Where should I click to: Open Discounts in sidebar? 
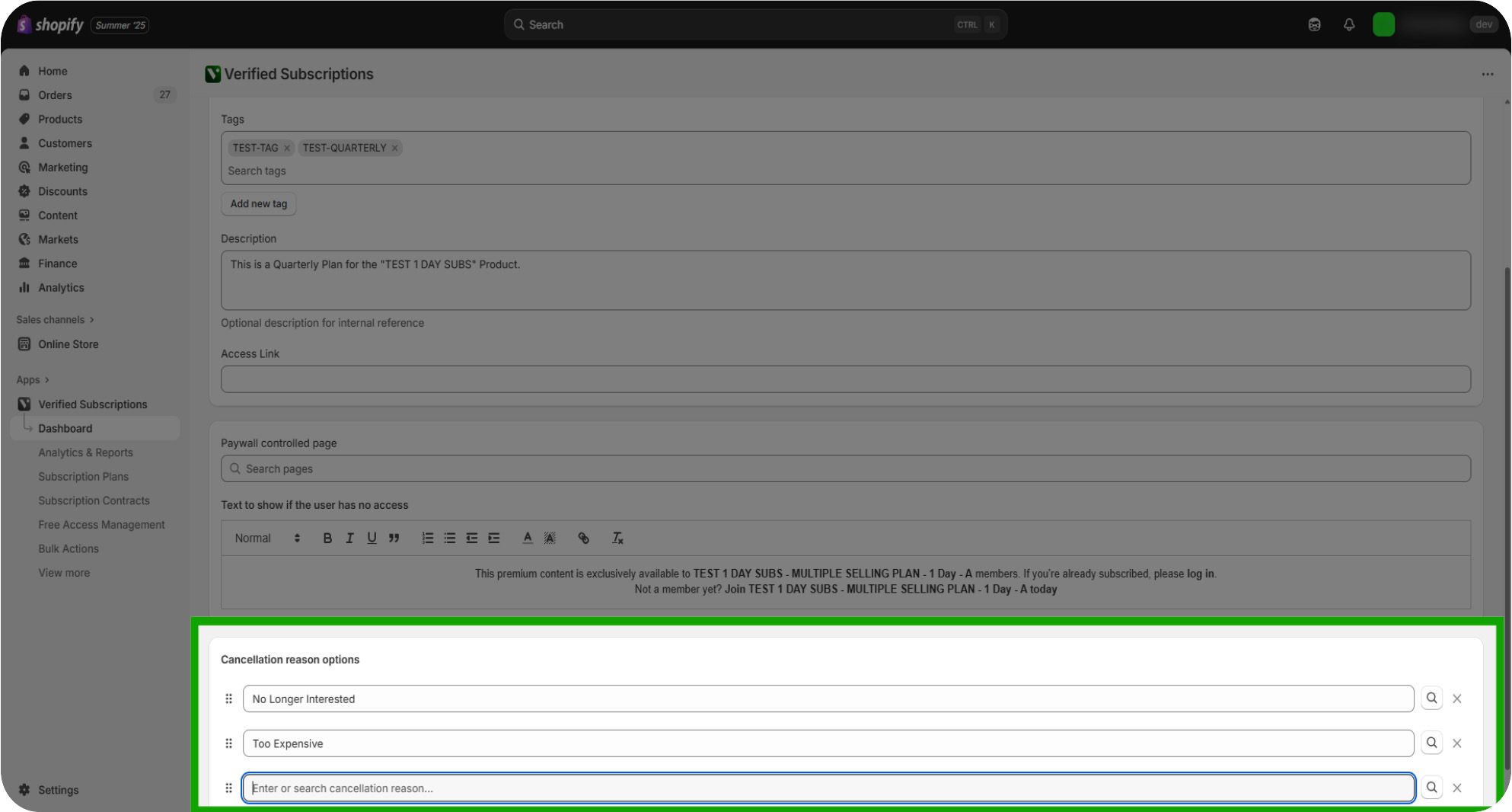pyautogui.click(x=62, y=191)
